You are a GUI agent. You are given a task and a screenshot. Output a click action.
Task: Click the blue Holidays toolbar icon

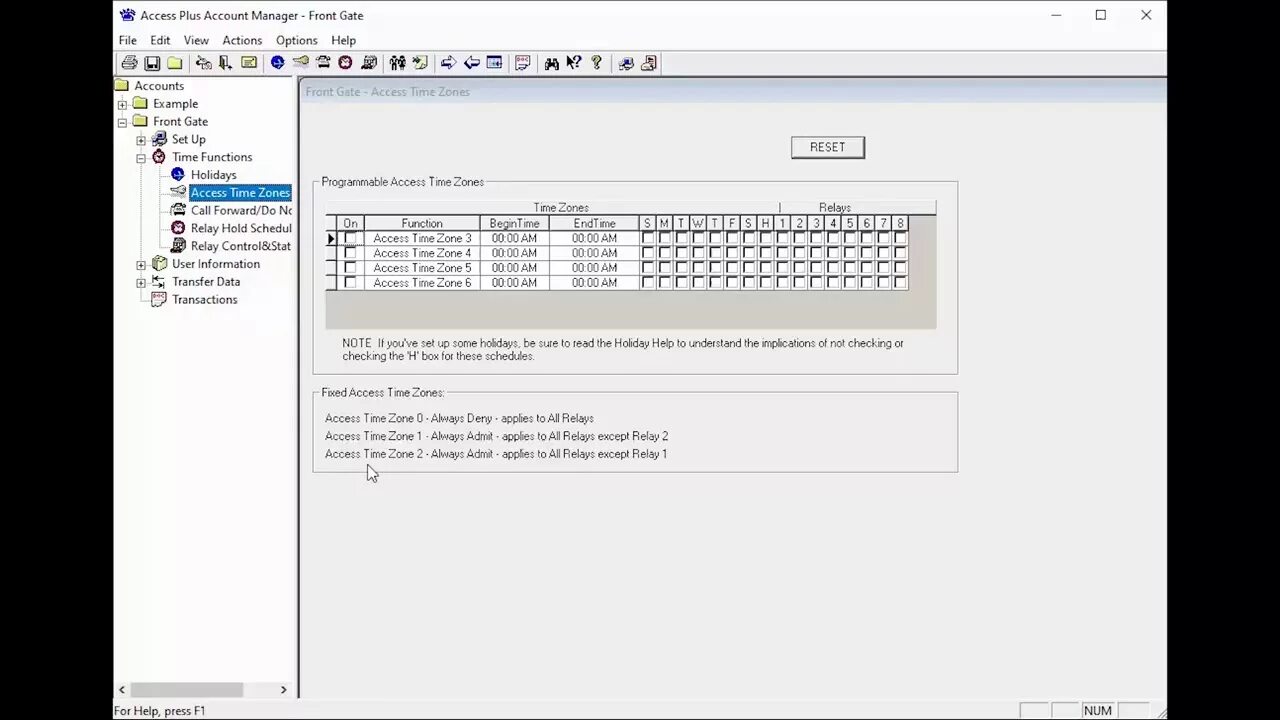coord(277,63)
